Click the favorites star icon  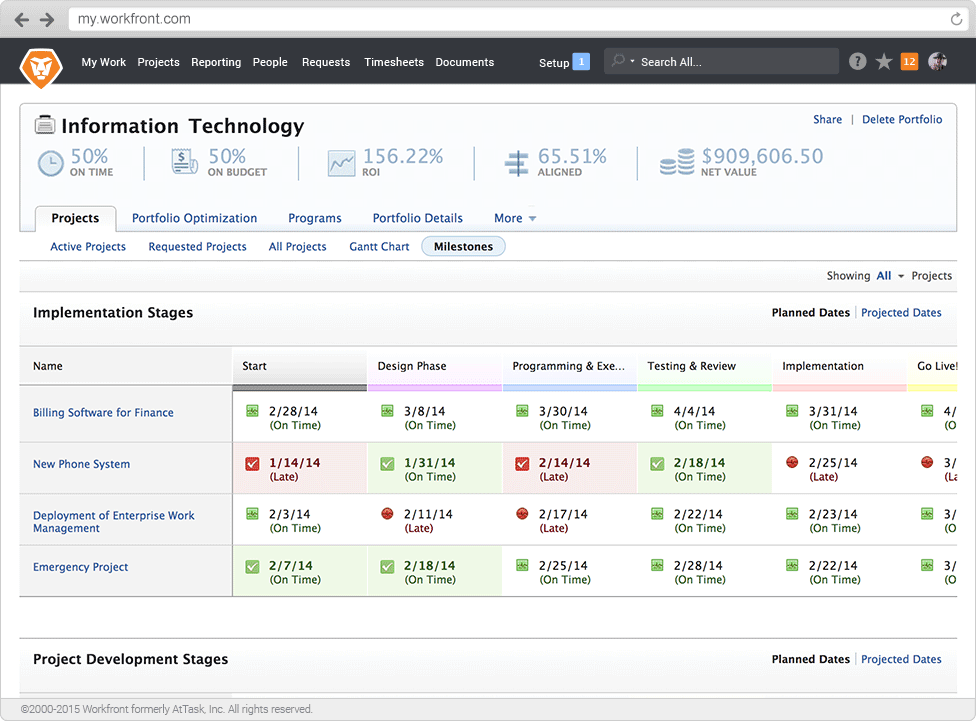(884, 62)
